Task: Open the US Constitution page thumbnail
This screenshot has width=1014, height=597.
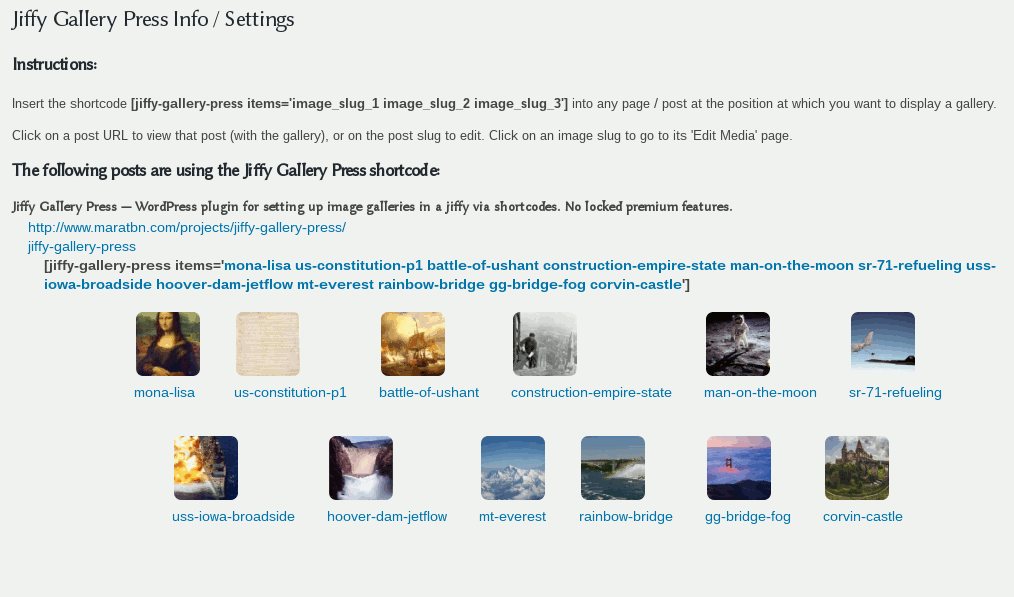Action: pos(268,344)
